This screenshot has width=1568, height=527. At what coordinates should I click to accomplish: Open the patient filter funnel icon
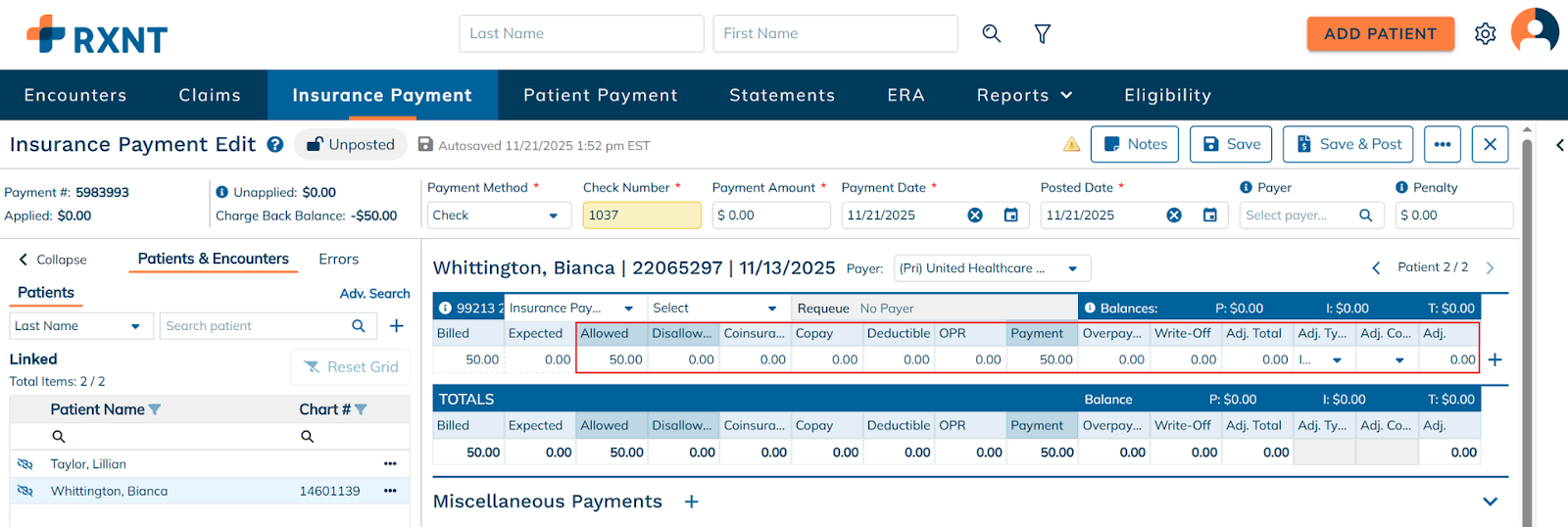(x=1043, y=33)
